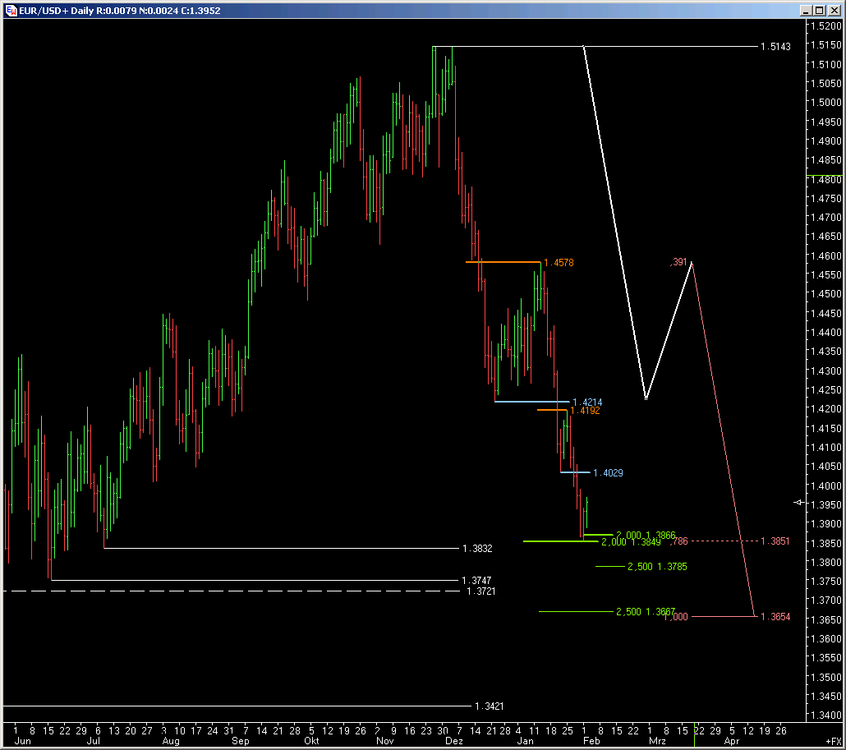The height and width of the screenshot is (750, 846).
Task: Click the chart window application icon
Action: point(11,10)
